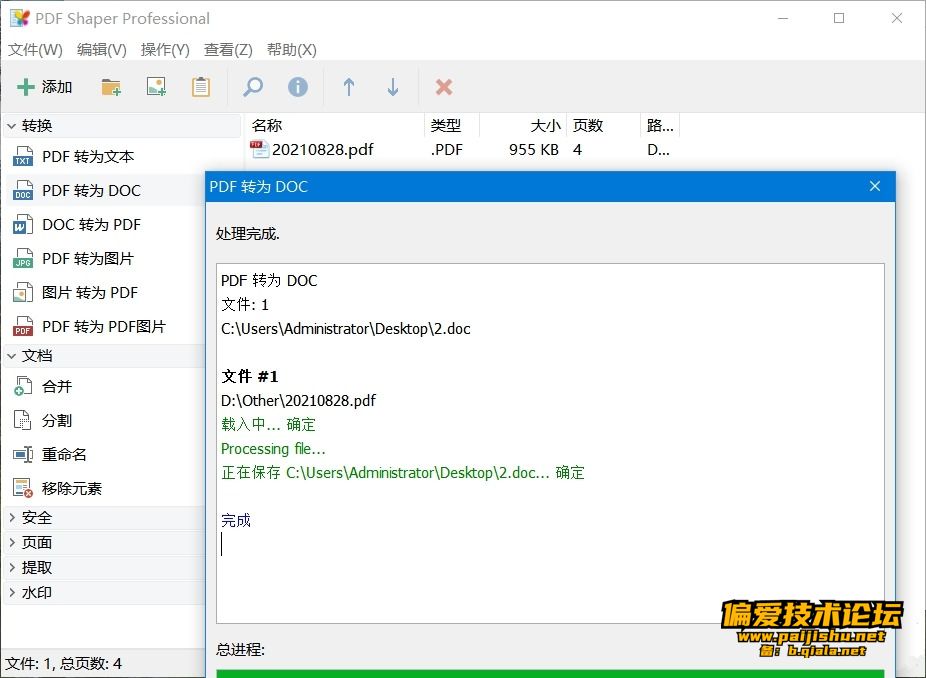Click the PDF icon beside PDF 转为 PDF图片
The width and height of the screenshot is (926, 678).
(23, 327)
